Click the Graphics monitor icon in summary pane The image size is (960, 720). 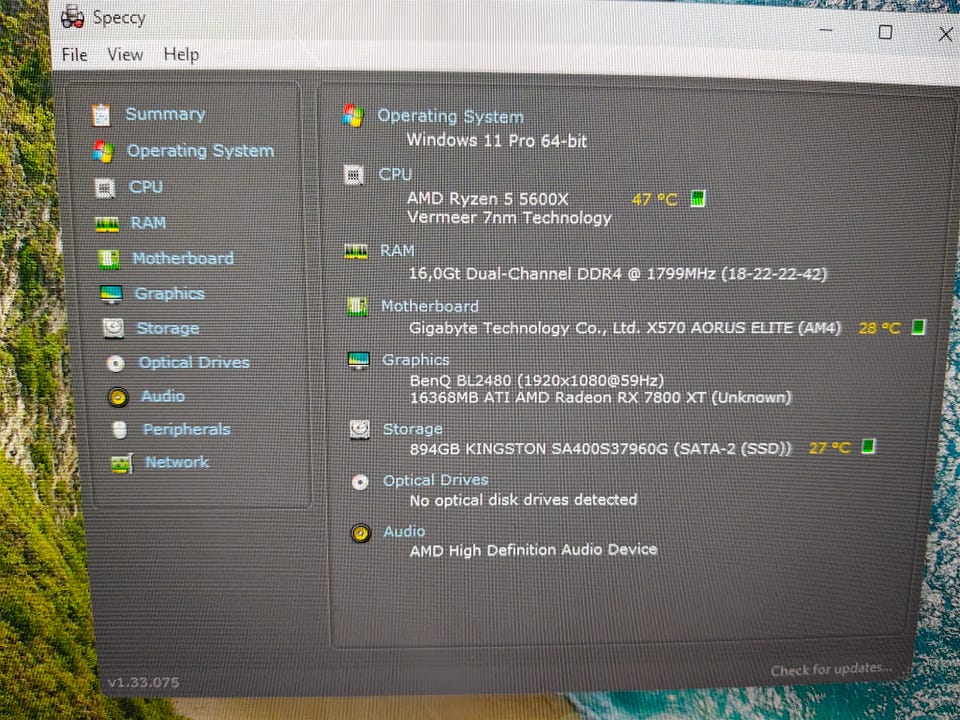coord(358,361)
